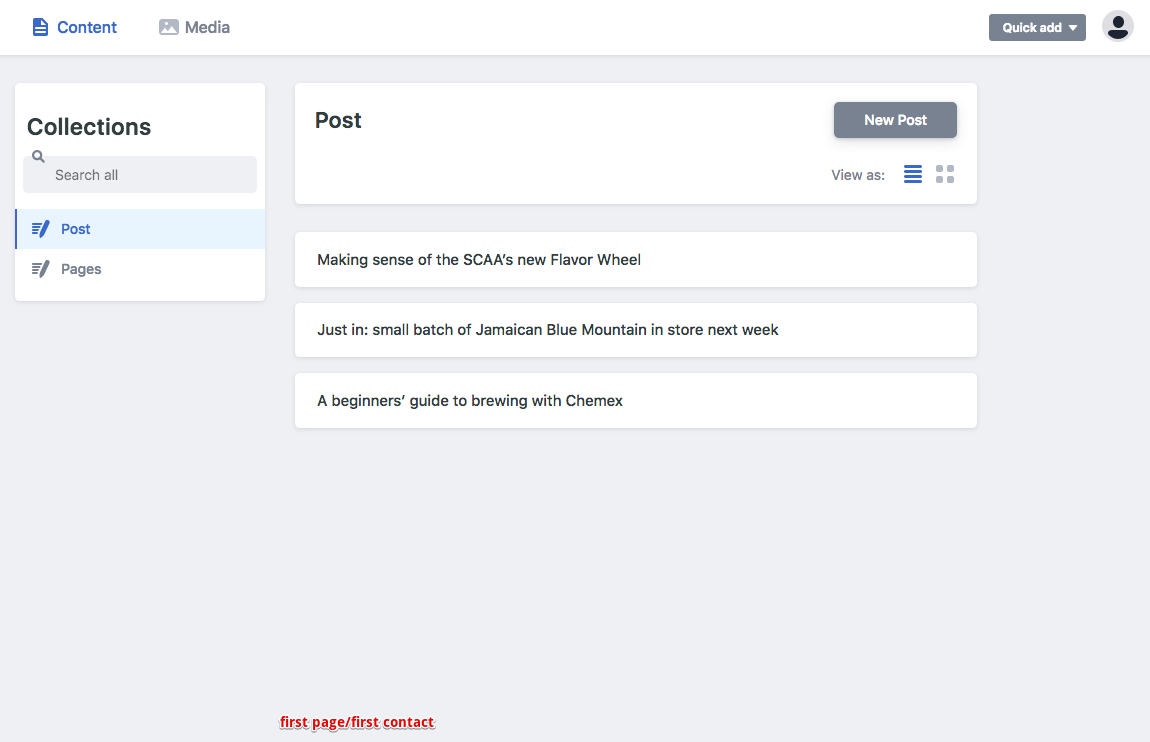Viewport: 1150px width, 742px height.
Task: Open the SCAA Flavor Wheel post
Action: (636, 260)
